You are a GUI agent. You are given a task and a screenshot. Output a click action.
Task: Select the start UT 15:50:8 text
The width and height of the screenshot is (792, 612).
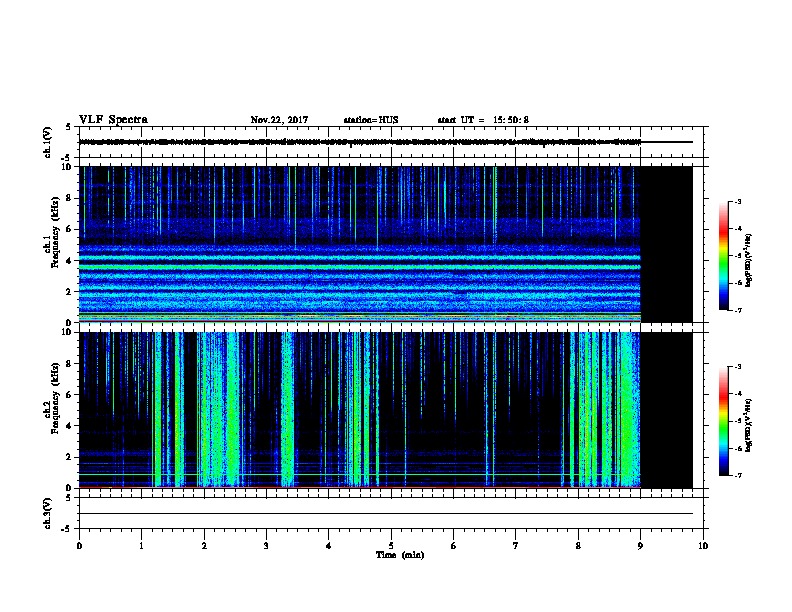point(483,120)
